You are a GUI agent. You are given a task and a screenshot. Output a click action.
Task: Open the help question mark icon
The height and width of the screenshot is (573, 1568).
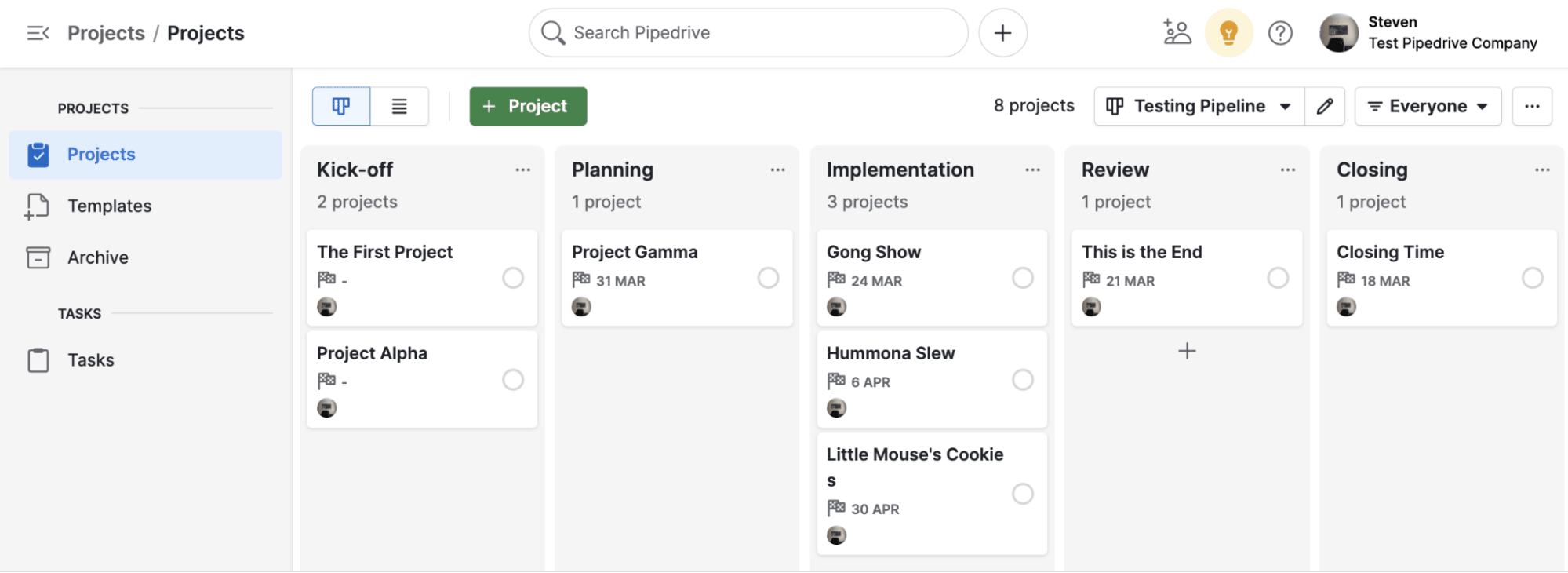tap(1279, 32)
